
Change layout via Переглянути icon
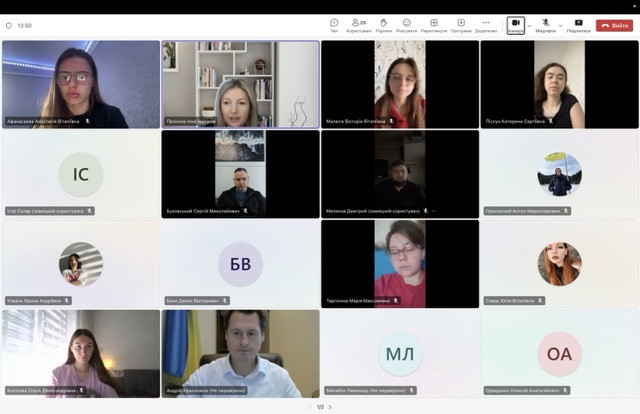(x=434, y=24)
